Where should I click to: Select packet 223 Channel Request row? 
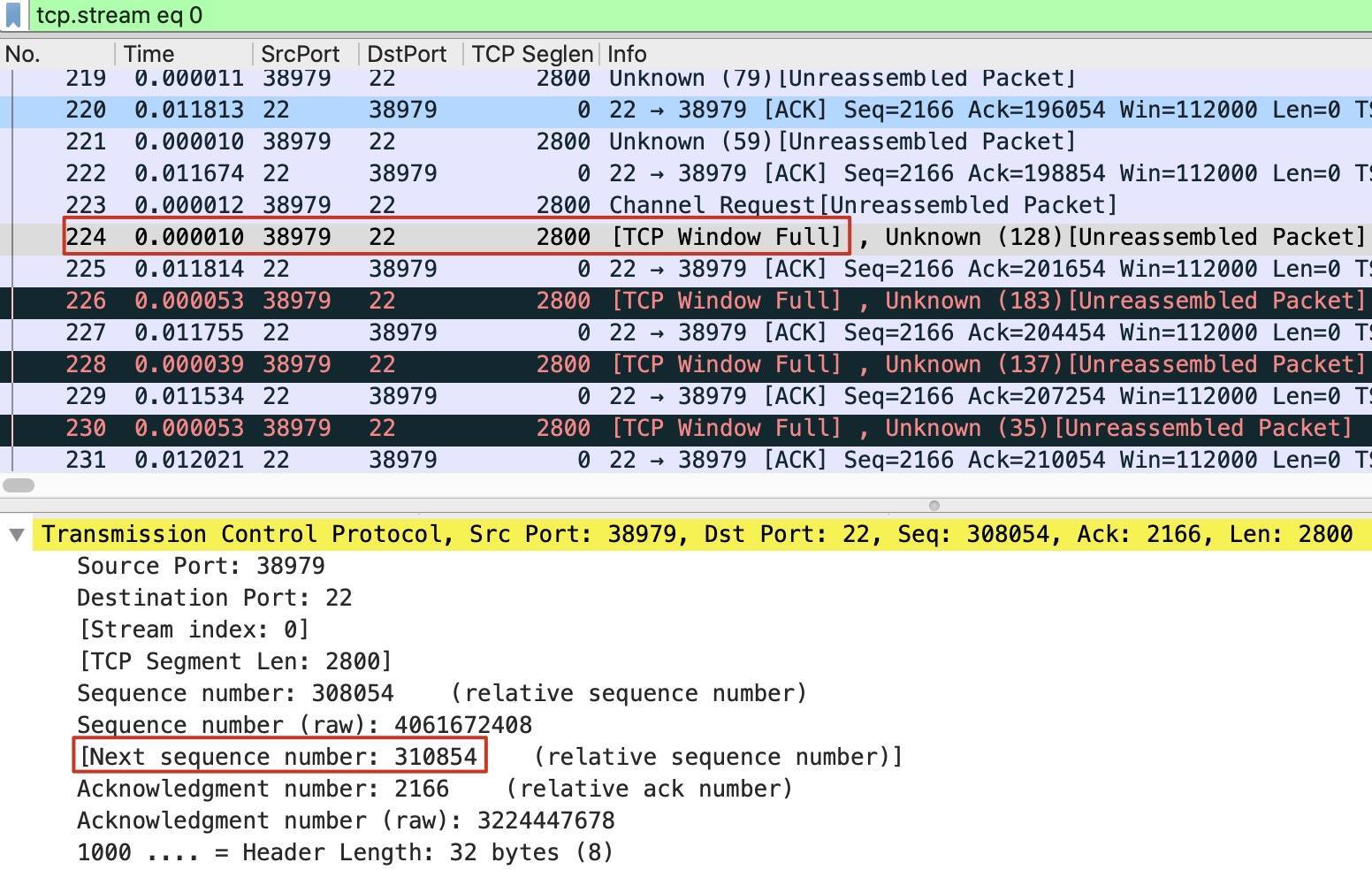(x=619, y=205)
